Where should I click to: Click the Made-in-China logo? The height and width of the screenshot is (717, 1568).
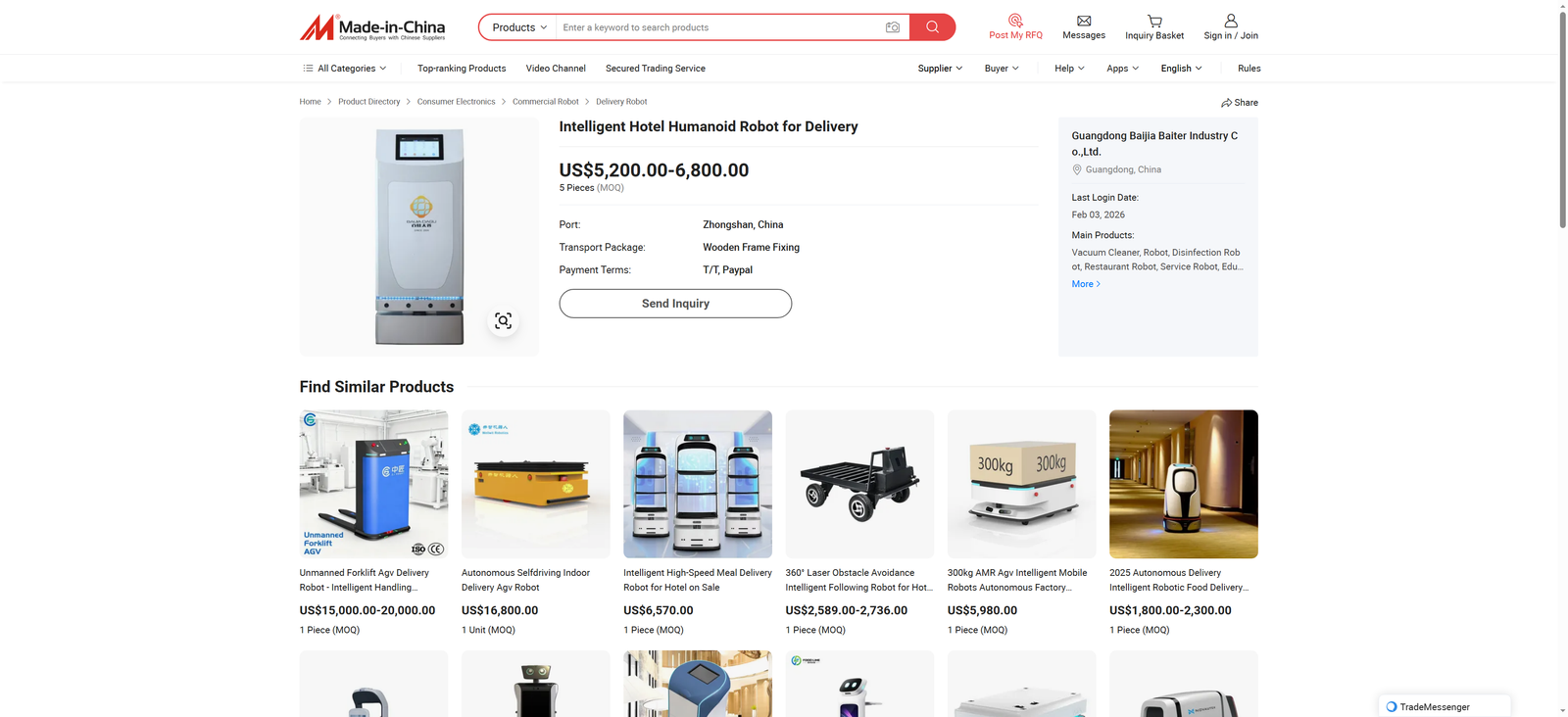click(x=372, y=27)
